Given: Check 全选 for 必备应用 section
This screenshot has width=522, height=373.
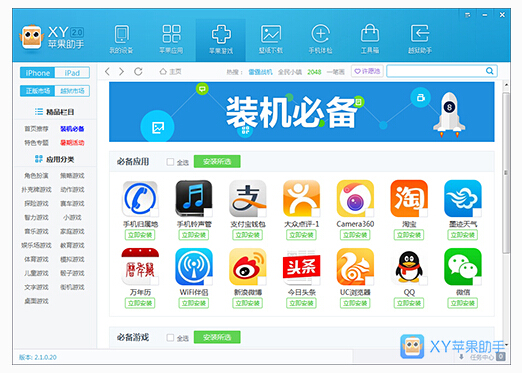Looking at the screenshot, I should pos(170,162).
